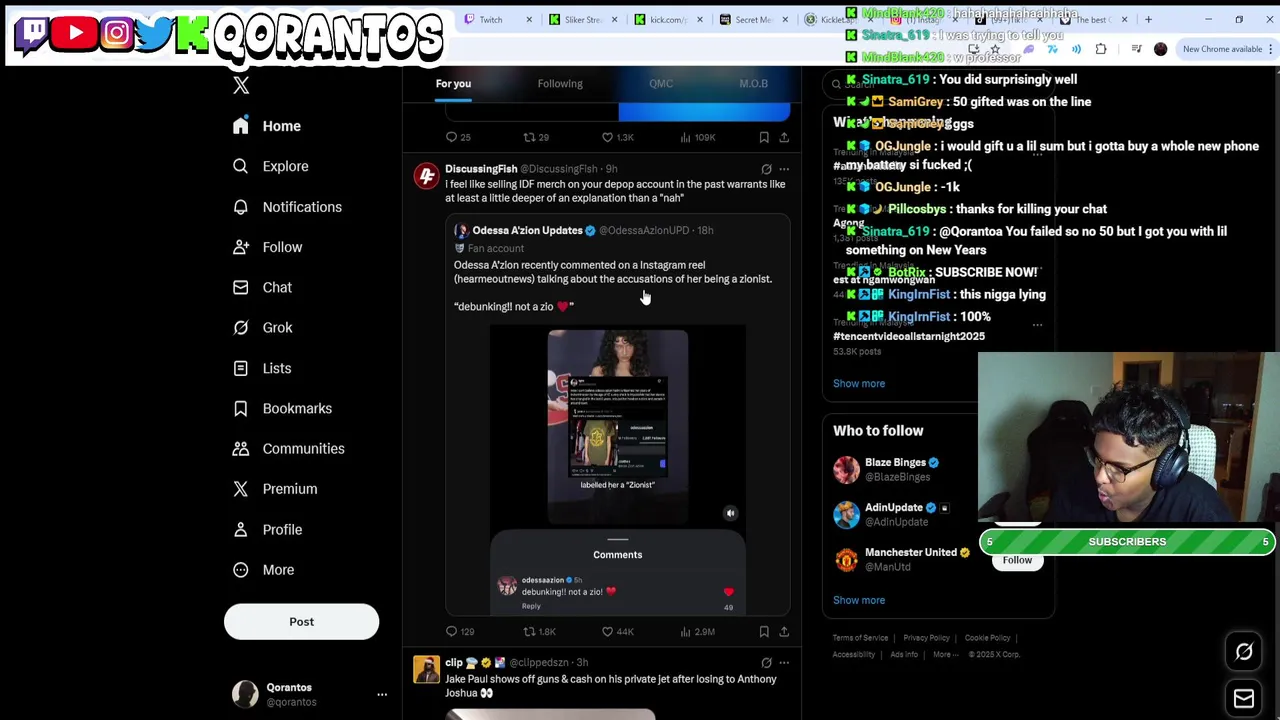Open AdinUpdate suggested profile

[x=893, y=508]
